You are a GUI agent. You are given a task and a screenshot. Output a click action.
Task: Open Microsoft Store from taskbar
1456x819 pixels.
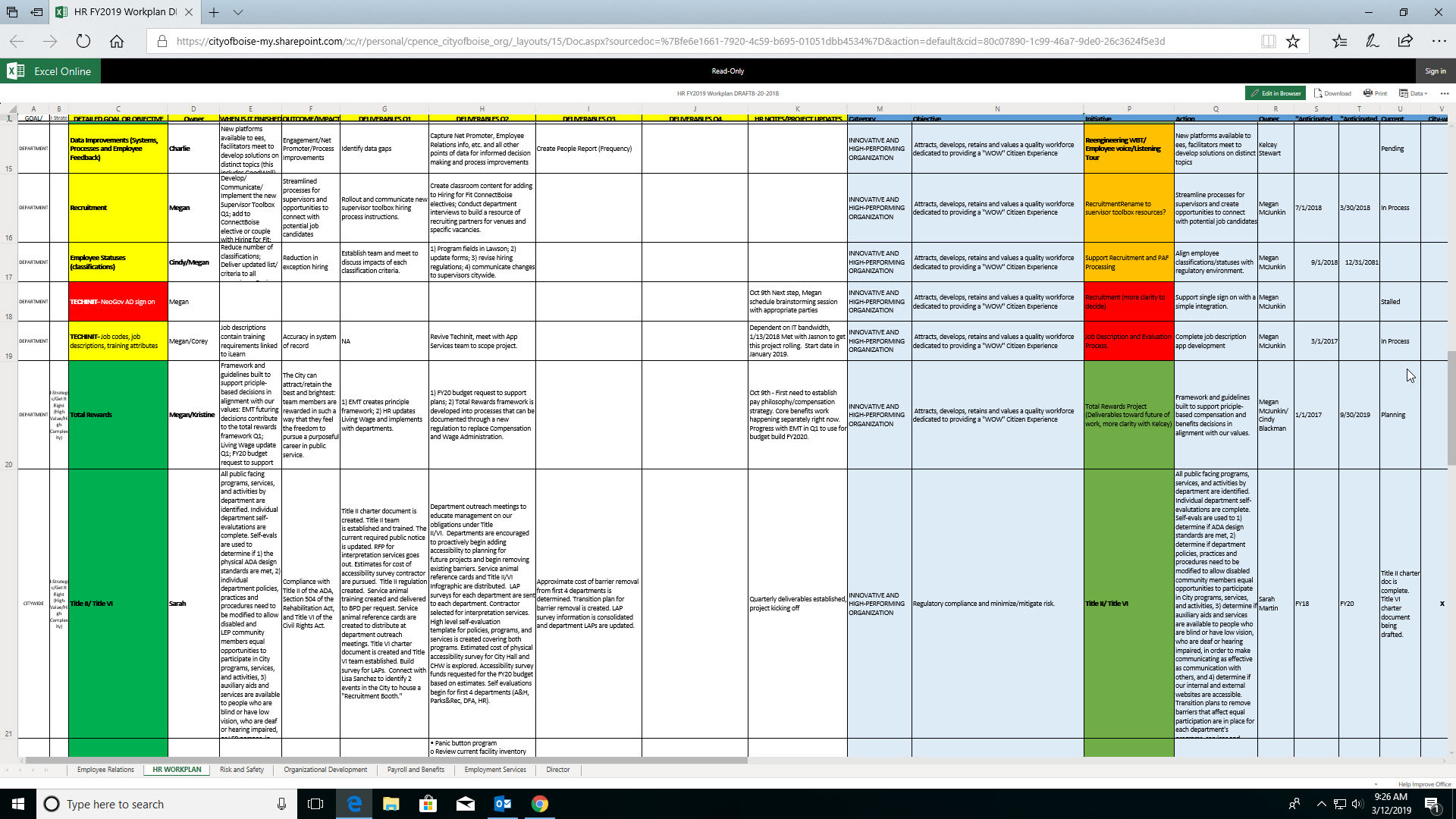pyautogui.click(x=428, y=804)
